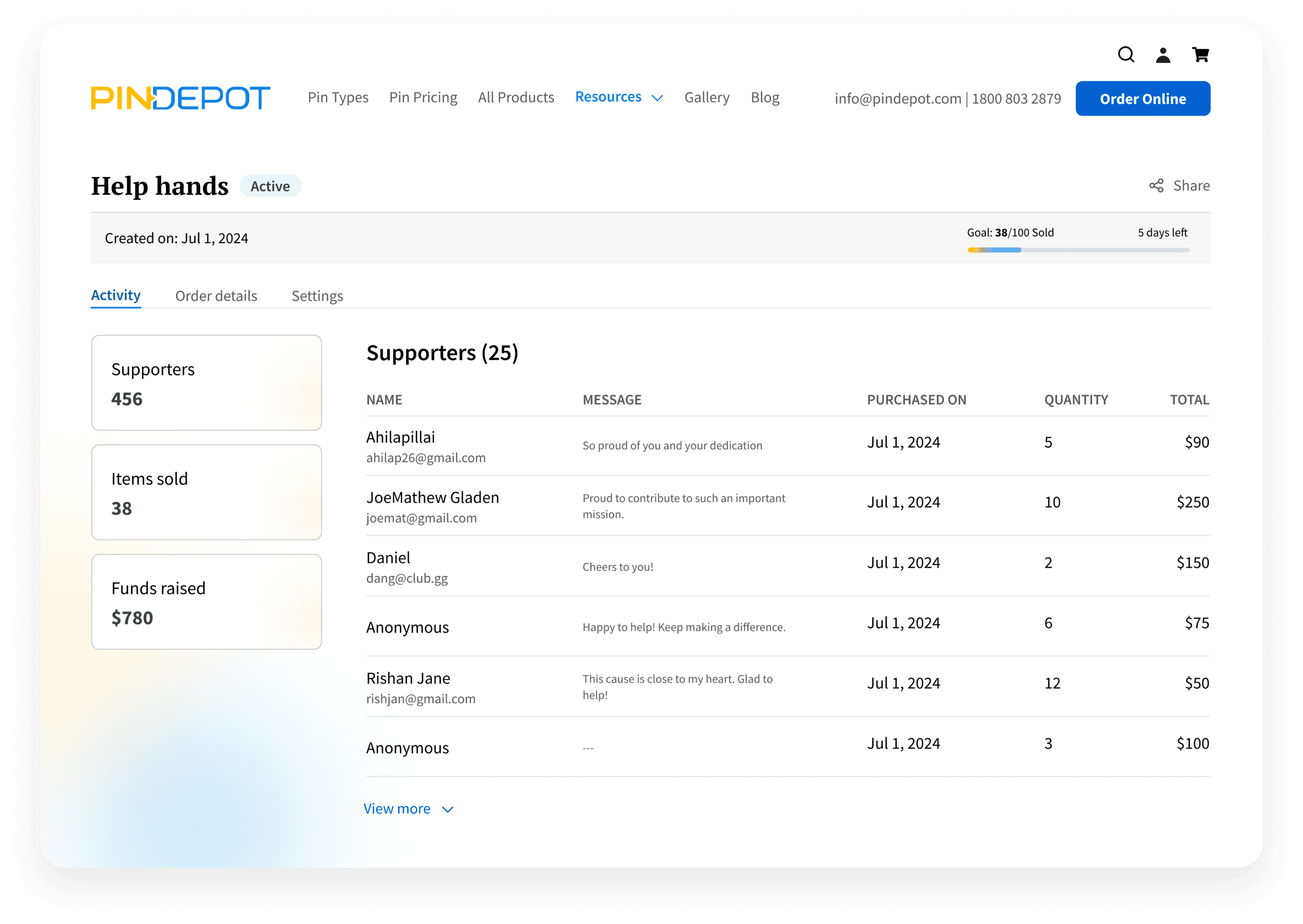The width and height of the screenshot is (1303, 924).
Task: Click supporter name JoeMathew Gladen
Action: pos(433,497)
